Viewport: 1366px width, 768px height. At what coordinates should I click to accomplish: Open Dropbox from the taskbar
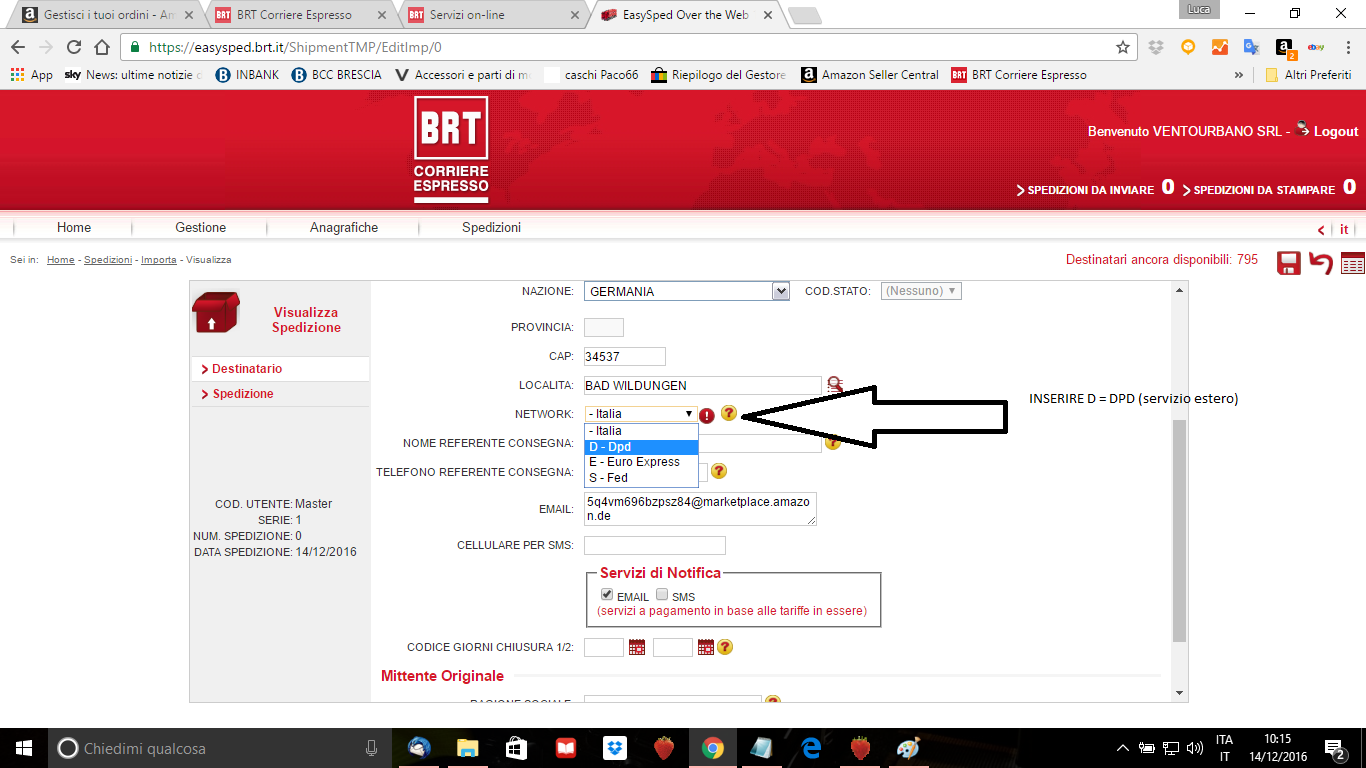[615, 748]
